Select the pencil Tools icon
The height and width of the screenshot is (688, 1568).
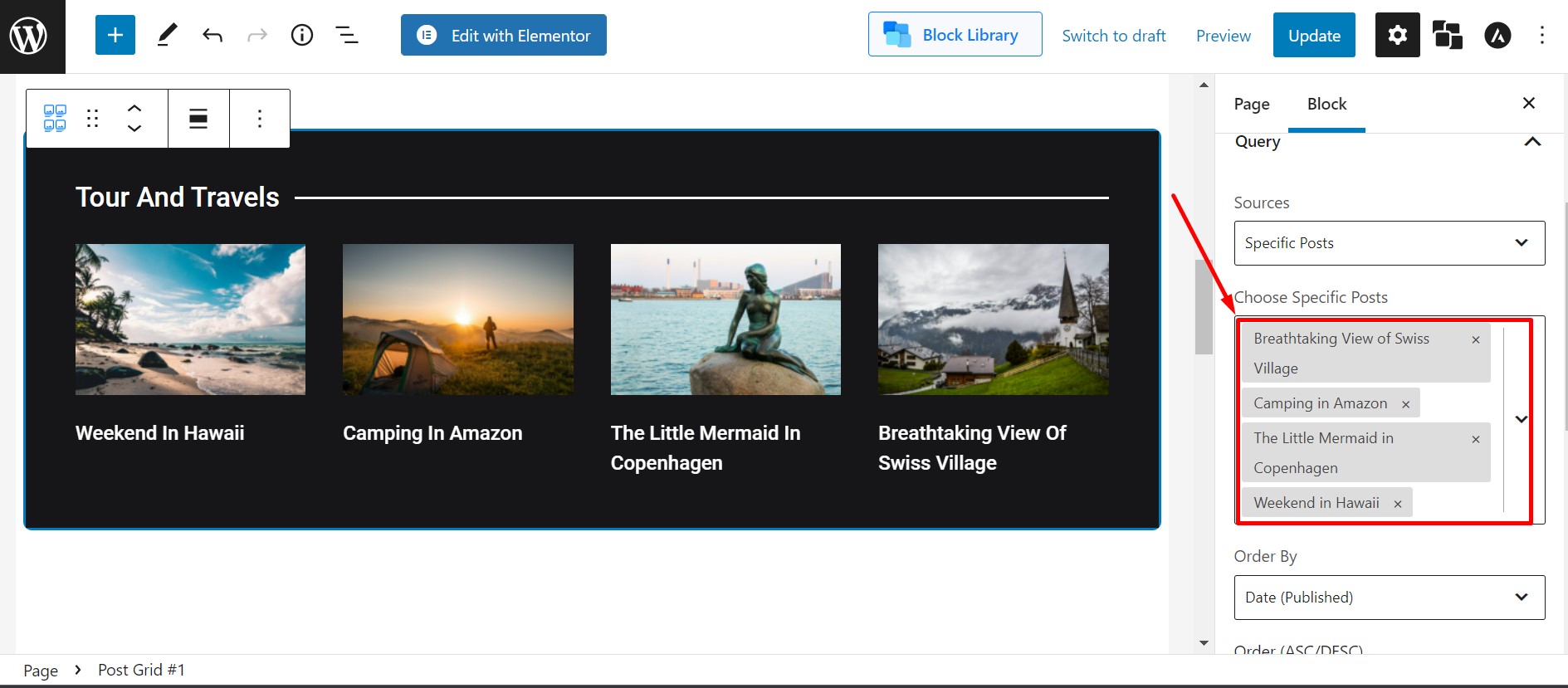(x=167, y=35)
